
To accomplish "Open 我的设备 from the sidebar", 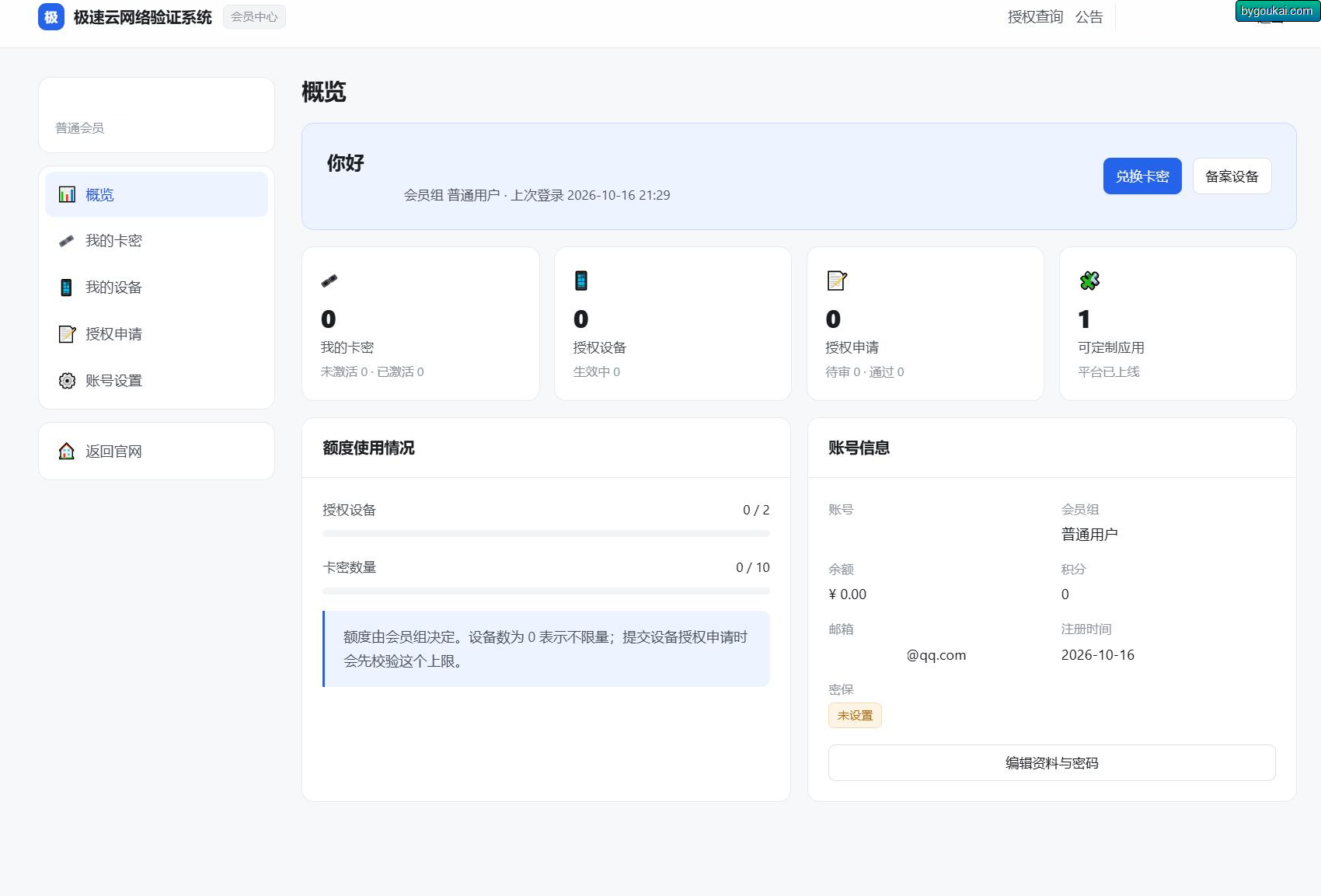I will [x=156, y=288].
